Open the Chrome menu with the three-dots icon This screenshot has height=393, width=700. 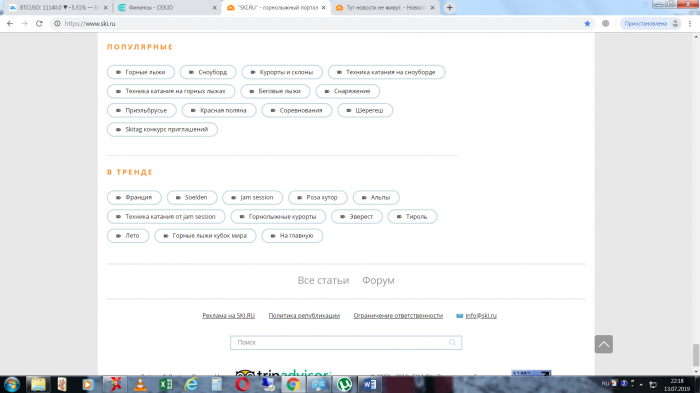click(690, 24)
